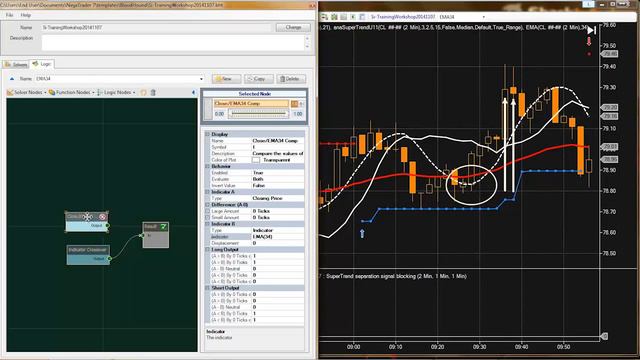Click the orange icon beside selected node name
The image size is (640, 360).
(294, 104)
